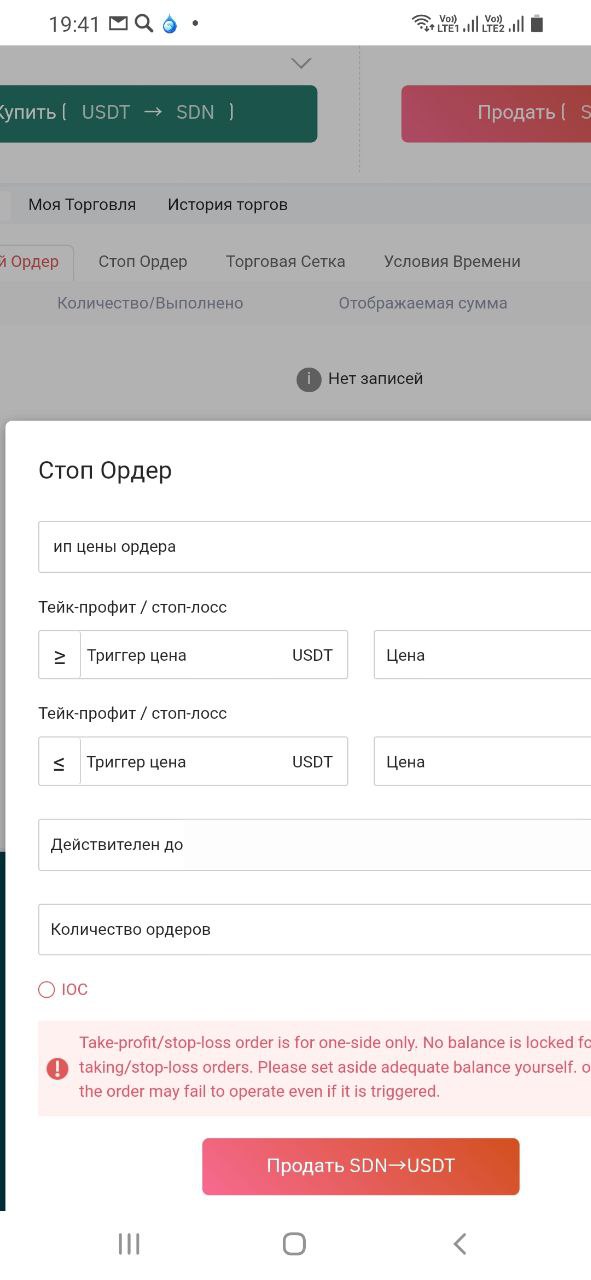Focus the Триггер цена field with ≤

click(213, 761)
